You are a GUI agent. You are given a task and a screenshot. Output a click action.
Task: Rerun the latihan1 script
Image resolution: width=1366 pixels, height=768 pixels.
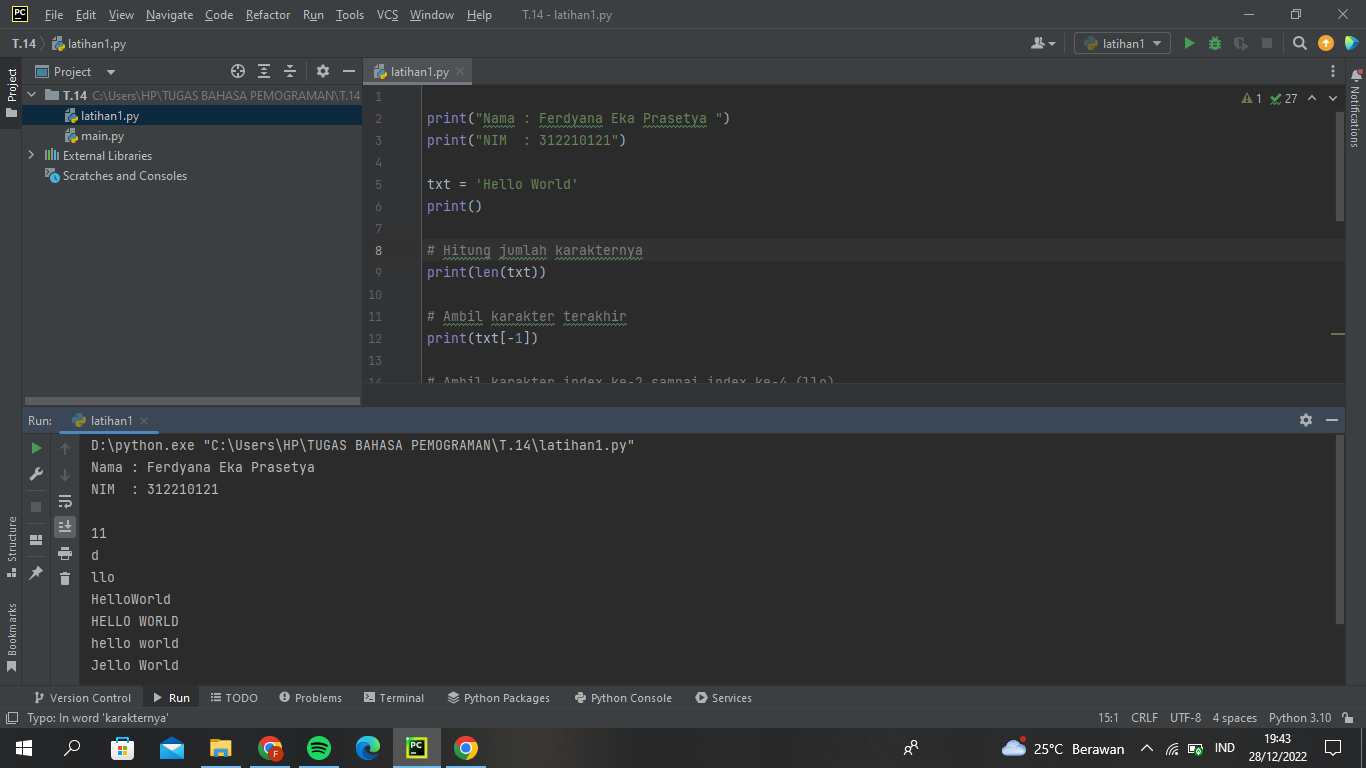(x=35, y=448)
